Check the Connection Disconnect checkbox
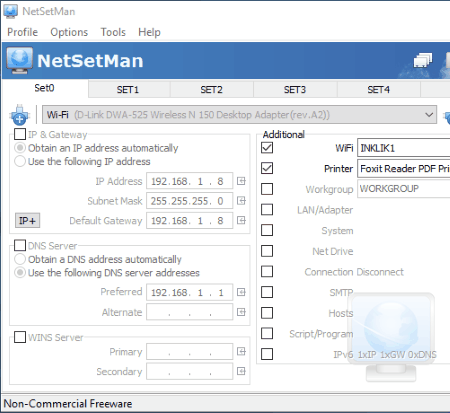The image size is (450, 413). (267, 271)
